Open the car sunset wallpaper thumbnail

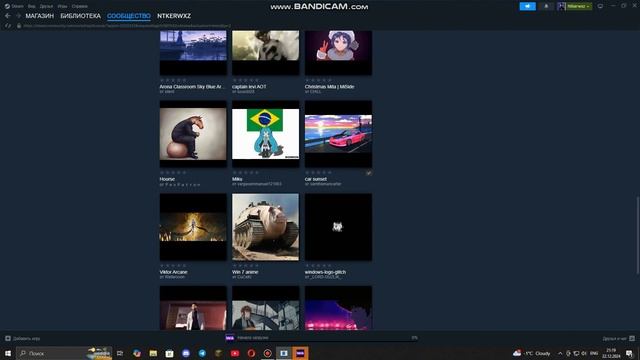point(338,134)
